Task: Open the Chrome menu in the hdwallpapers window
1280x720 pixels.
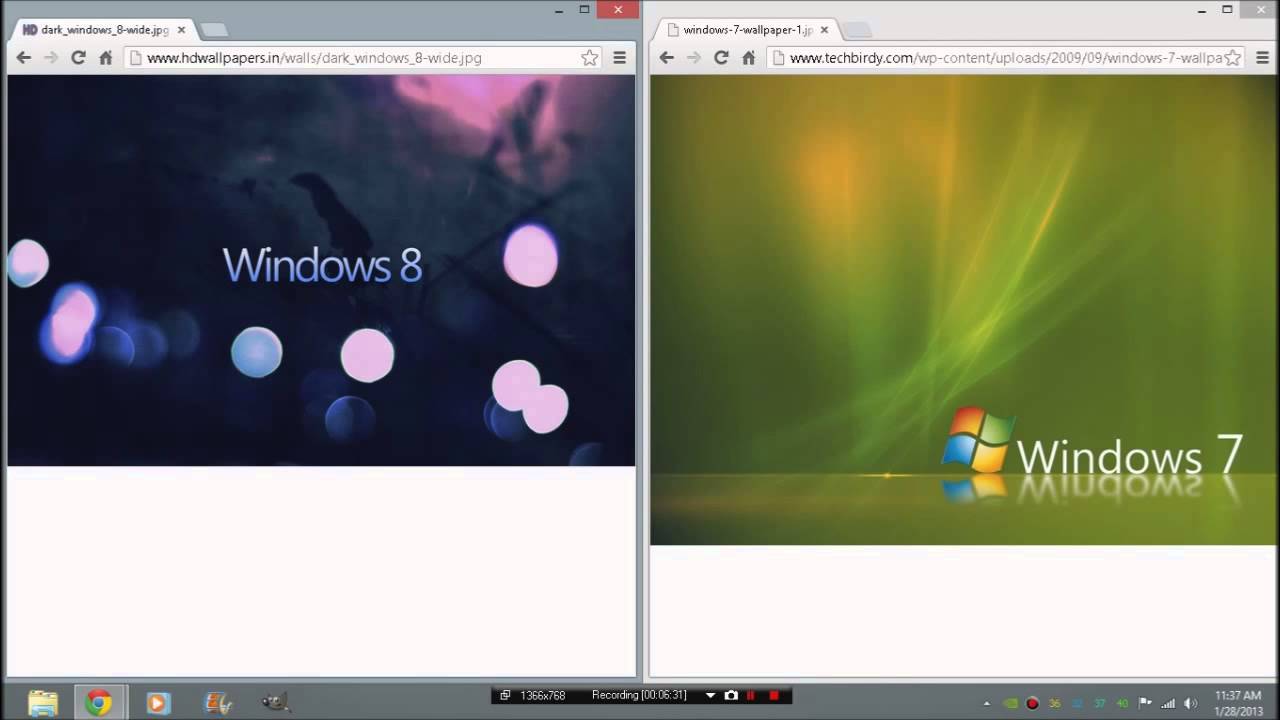Action: 620,58
